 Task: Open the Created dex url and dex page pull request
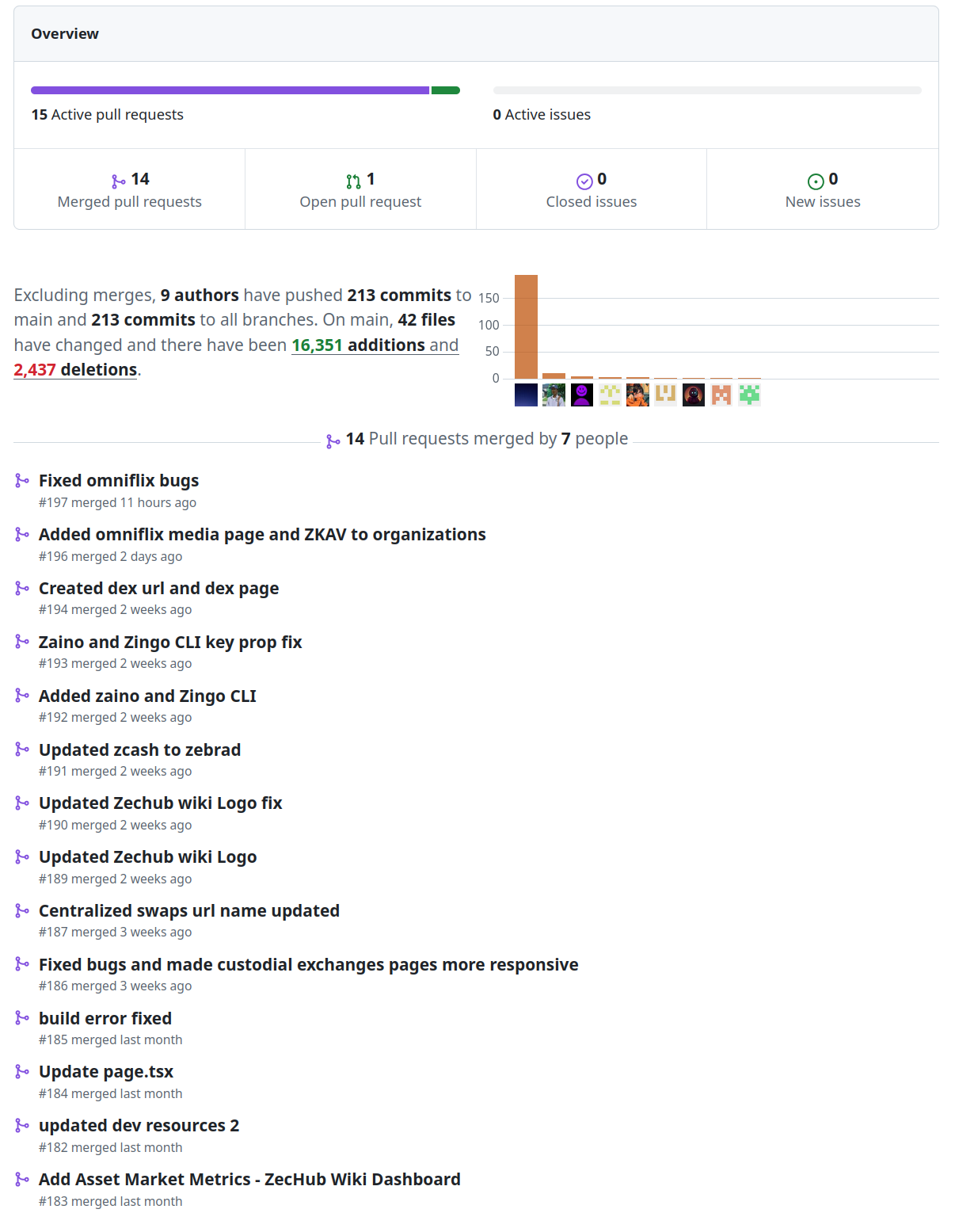tap(158, 589)
